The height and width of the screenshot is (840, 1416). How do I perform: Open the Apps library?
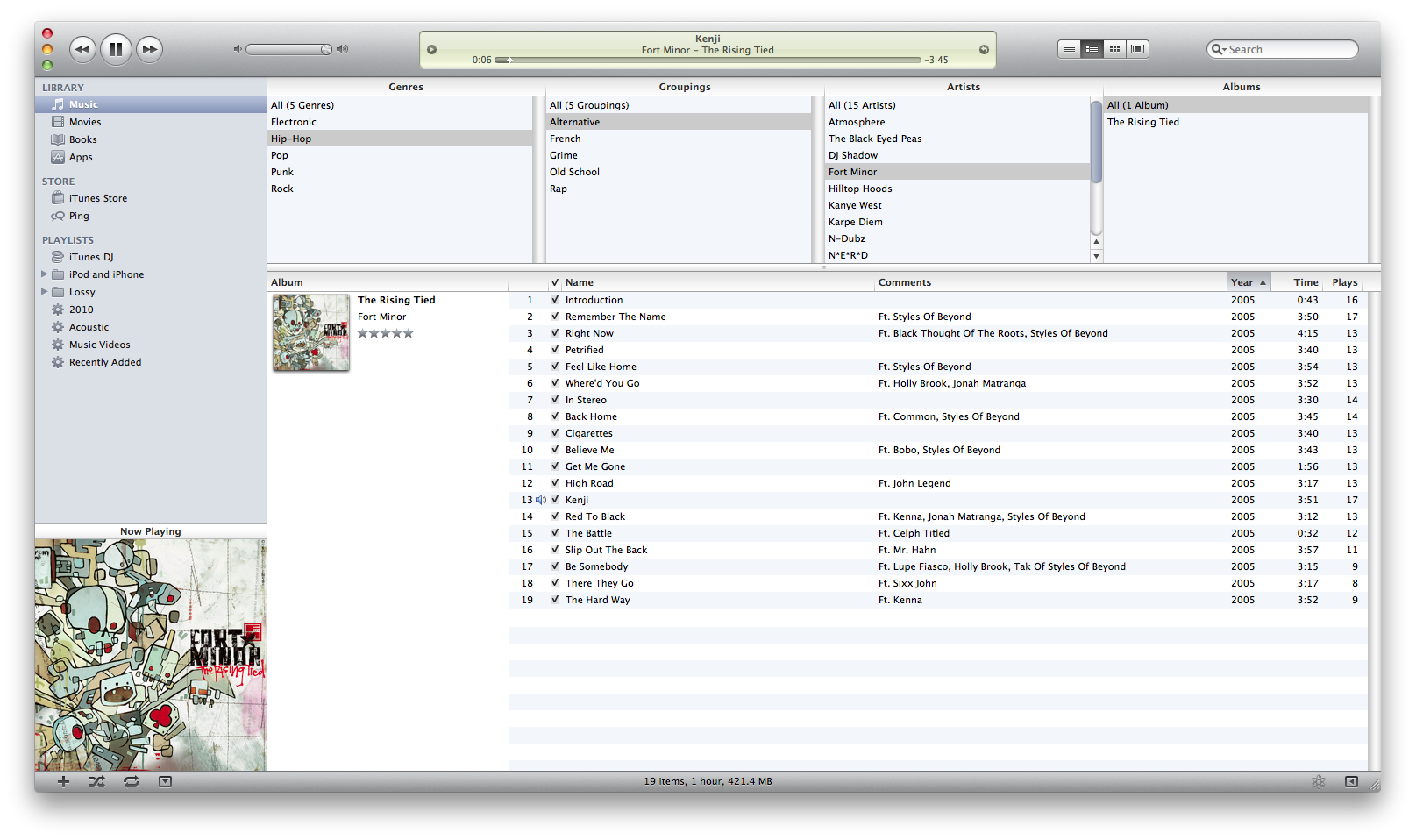pyautogui.click(x=151, y=157)
